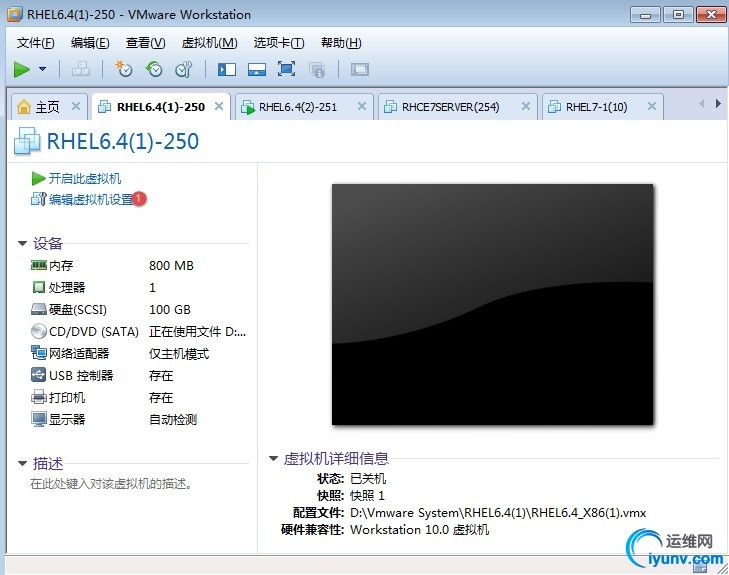Minimize the VMware Workstation window
Image resolution: width=729 pixels, height=575 pixels.
pyautogui.click(x=645, y=15)
